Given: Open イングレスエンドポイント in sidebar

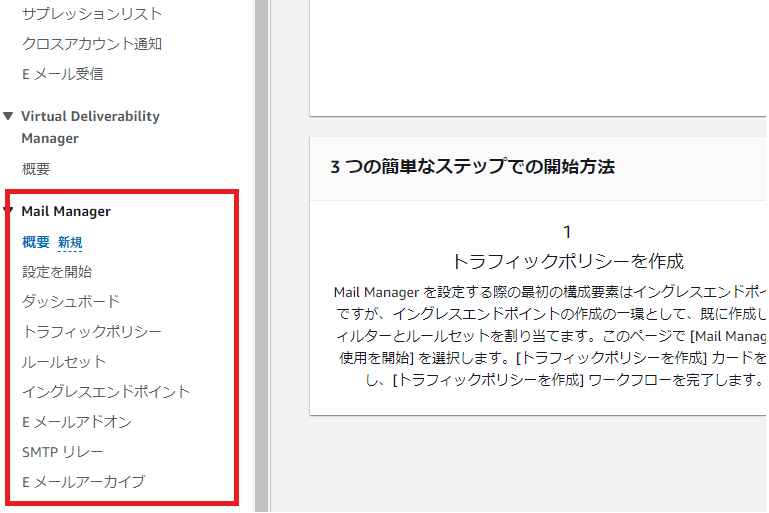Looking at the screenshot, I should point(106,392).
